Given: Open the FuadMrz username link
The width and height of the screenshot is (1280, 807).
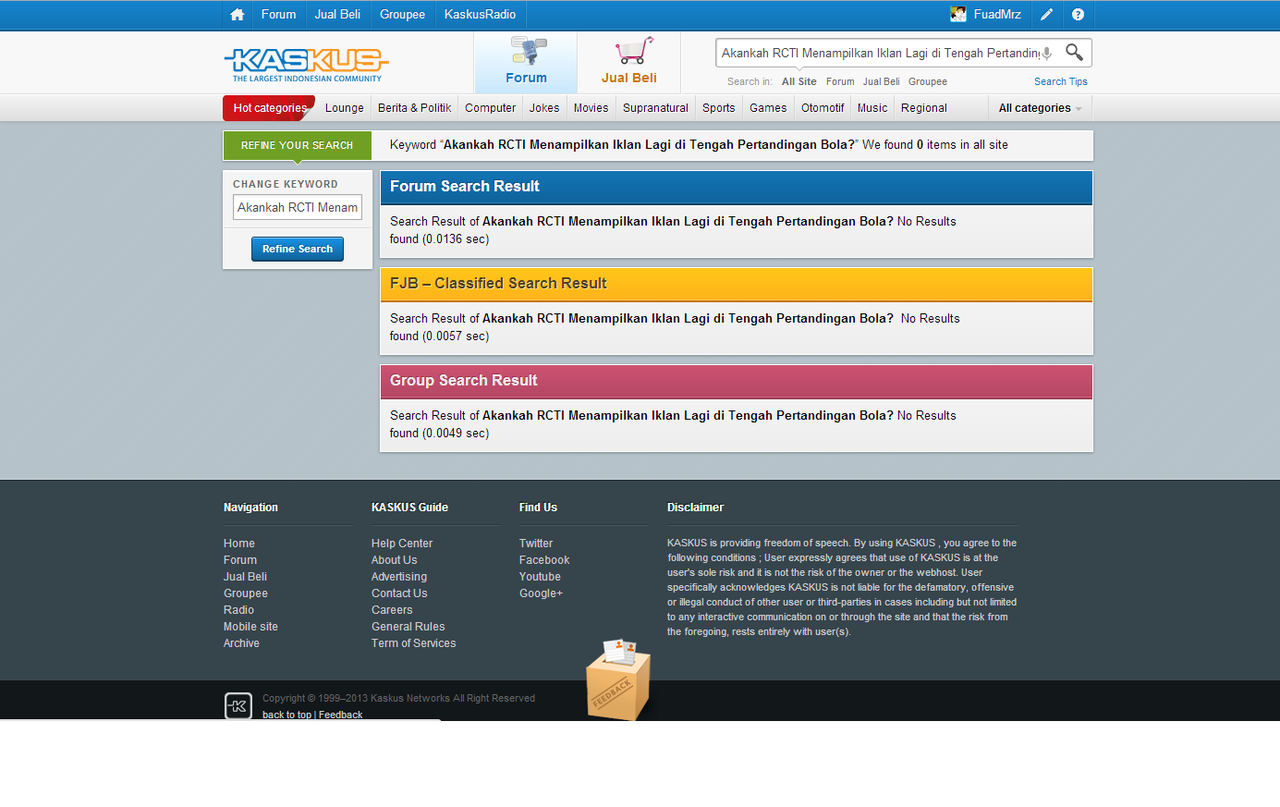Looking at the screenshot, I should pyautogui.click(x=997, y=15).
